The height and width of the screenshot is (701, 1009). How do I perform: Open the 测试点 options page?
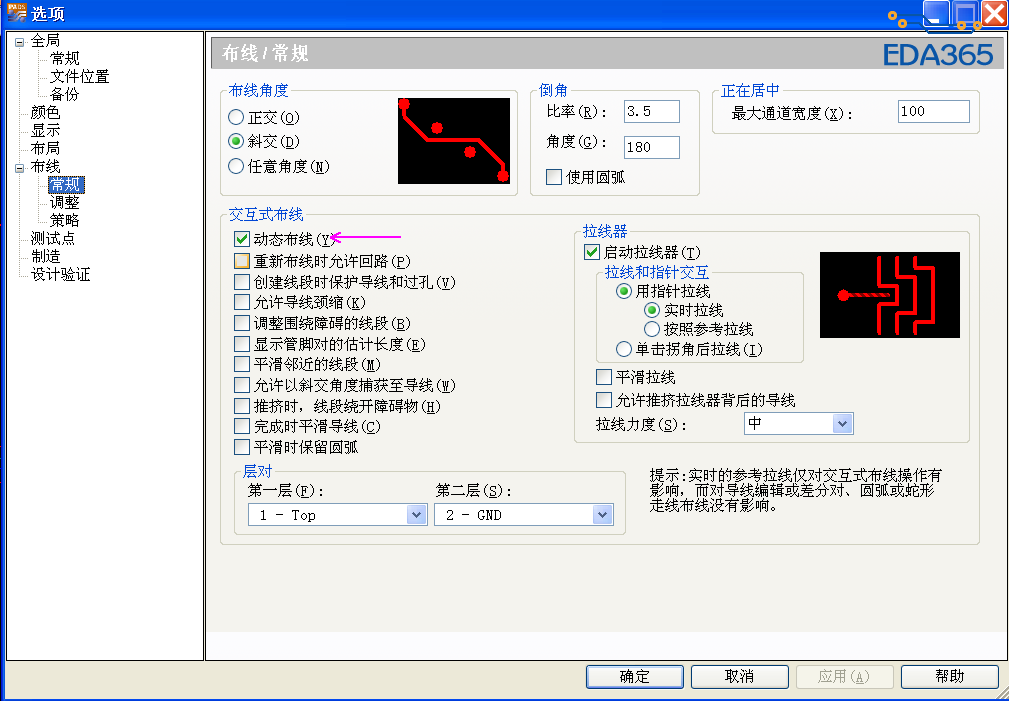52,239
